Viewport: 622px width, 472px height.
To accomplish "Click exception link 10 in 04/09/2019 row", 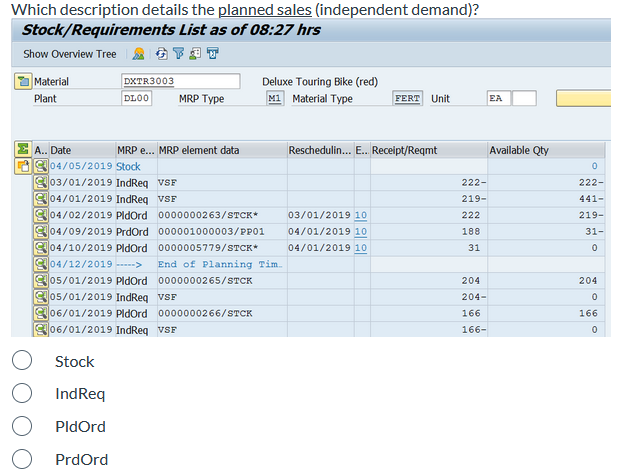I will 361,232.
